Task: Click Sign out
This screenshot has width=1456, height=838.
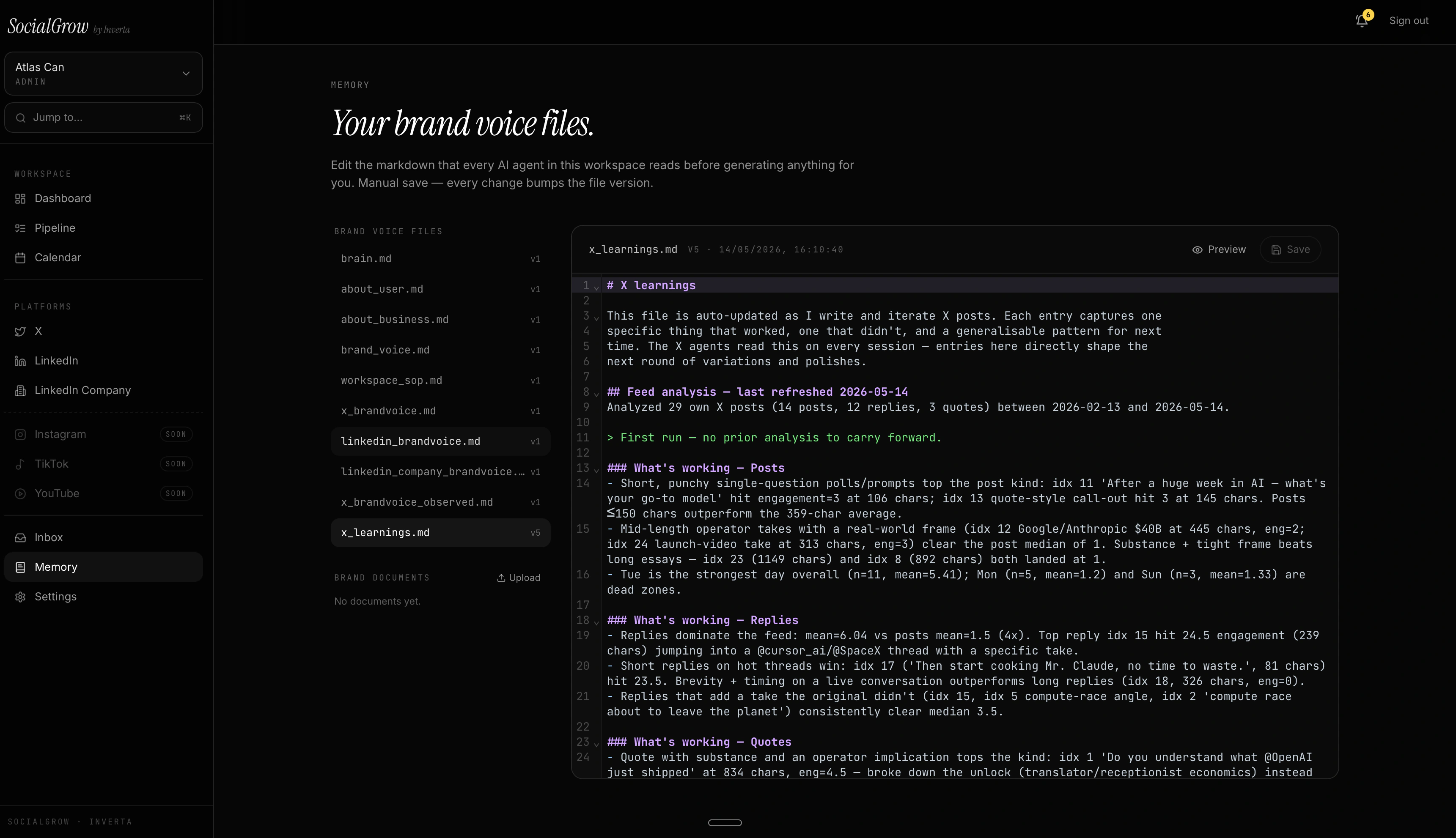Action: tap(1408, 21)
